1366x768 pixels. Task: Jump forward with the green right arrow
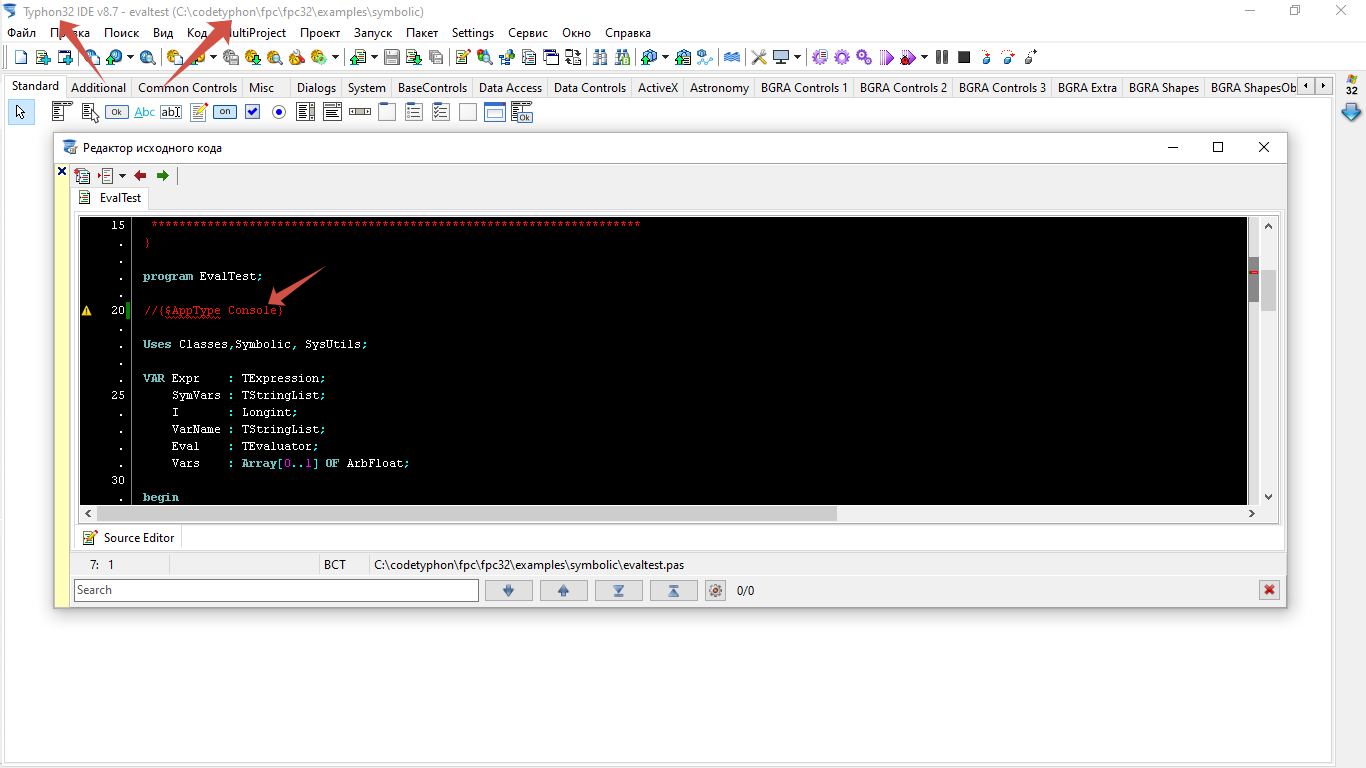(162, 176)
